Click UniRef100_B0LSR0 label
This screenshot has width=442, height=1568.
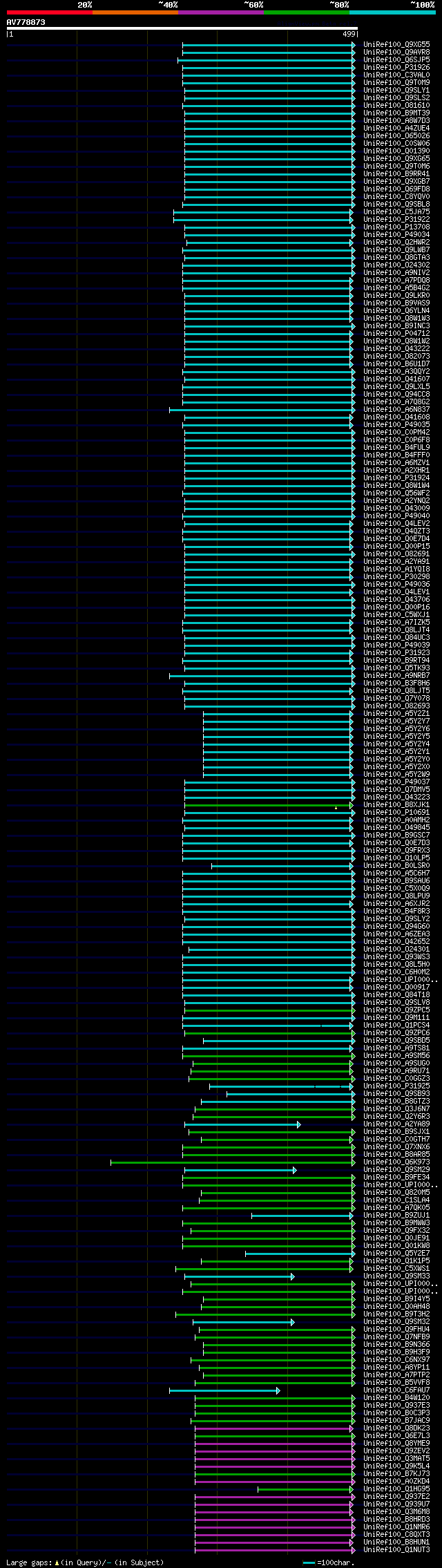tap(396, 866)
